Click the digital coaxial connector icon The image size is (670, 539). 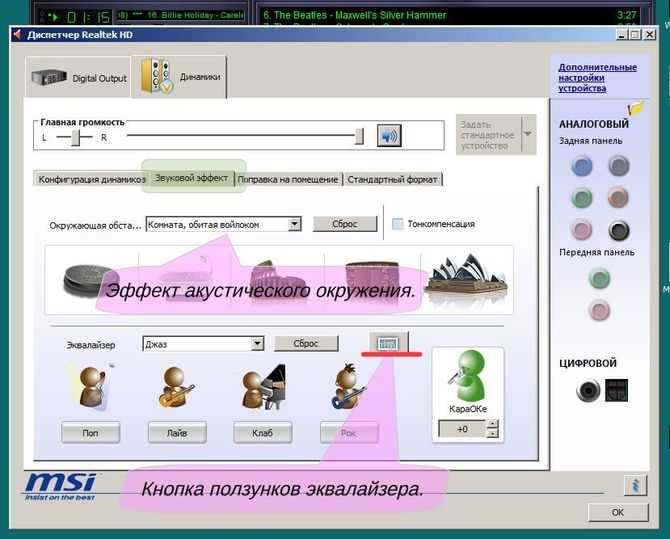tap(588, 390)
